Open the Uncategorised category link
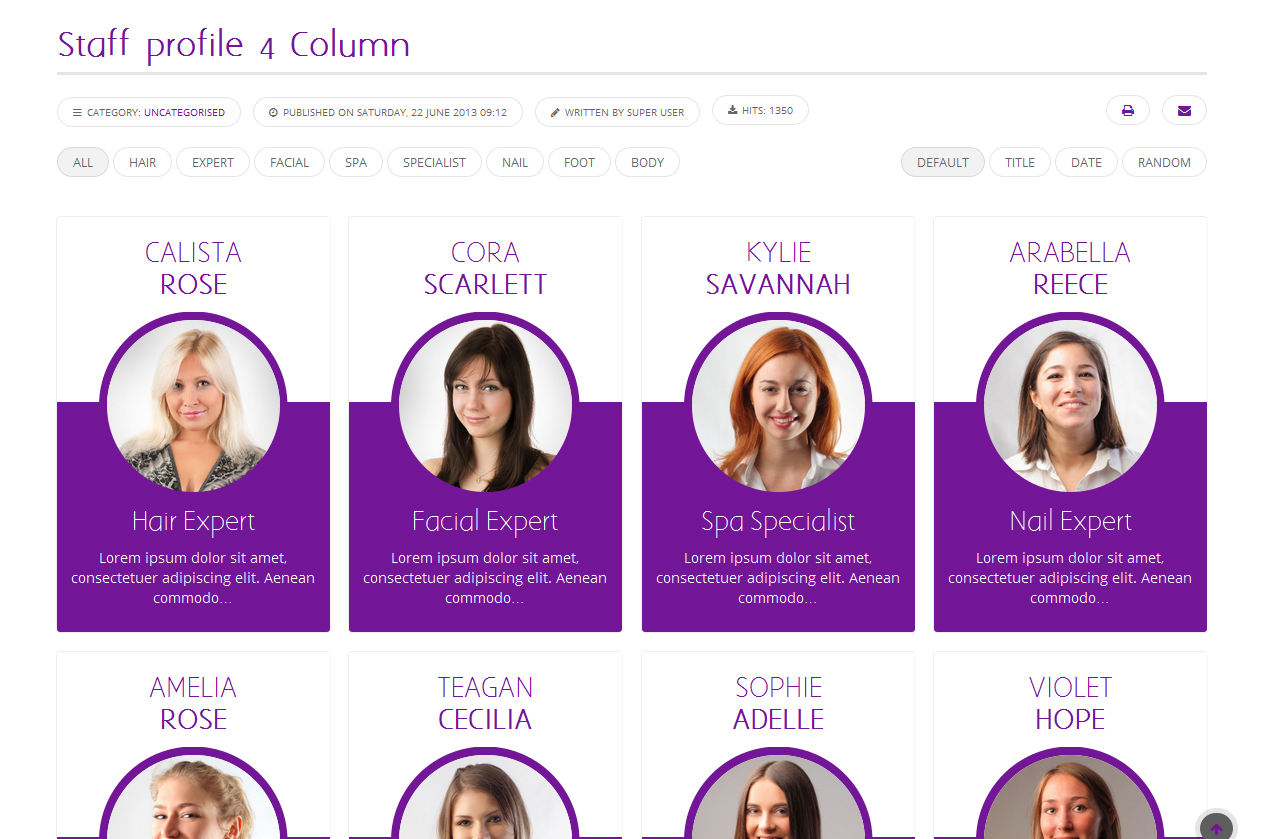Image resolution: width=1261 pixels, height=839 pixels. pos(184,113)
